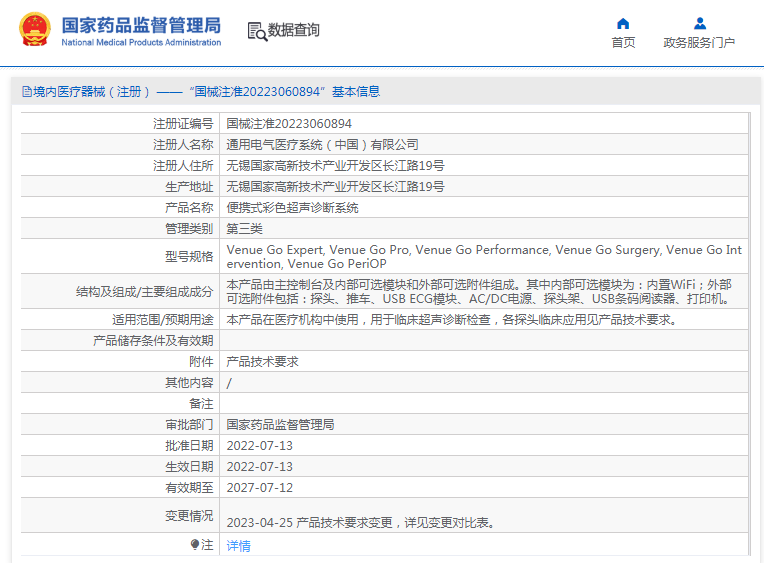Click the National Medical Products Administration subtitle

coord(141,43)
